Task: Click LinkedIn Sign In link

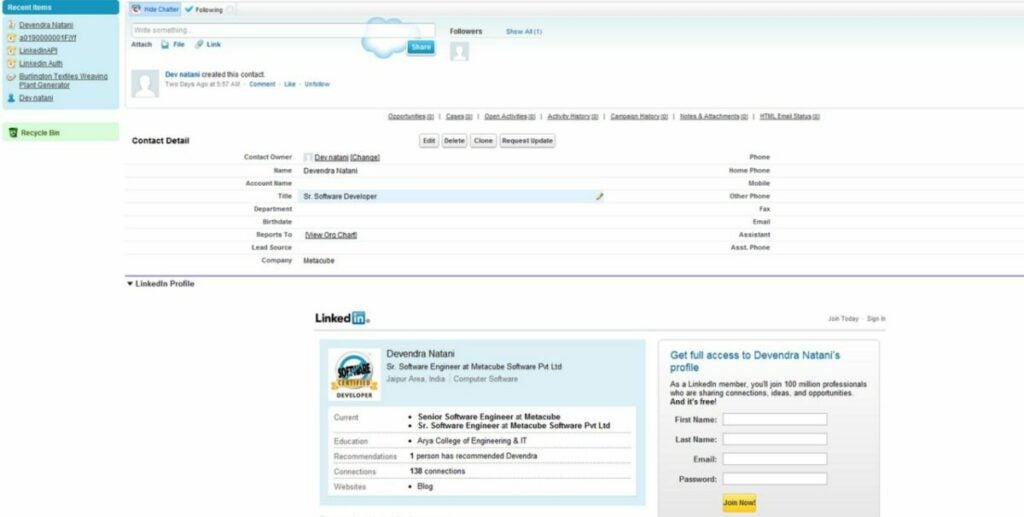Action: click(876, 319)
